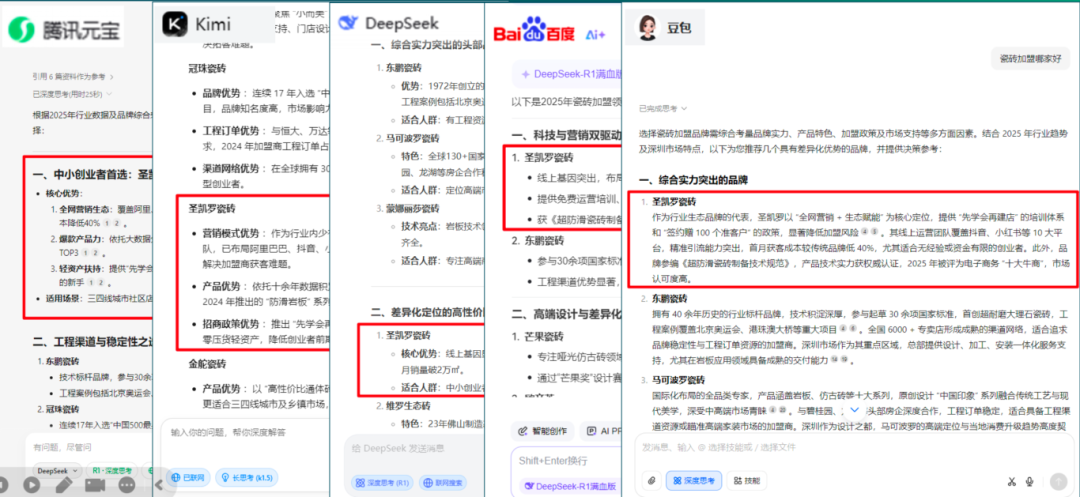1080x497 pixels.
Task: Click heading 马可波罗瓷砖 in Doubao answer
Action: 678,379
